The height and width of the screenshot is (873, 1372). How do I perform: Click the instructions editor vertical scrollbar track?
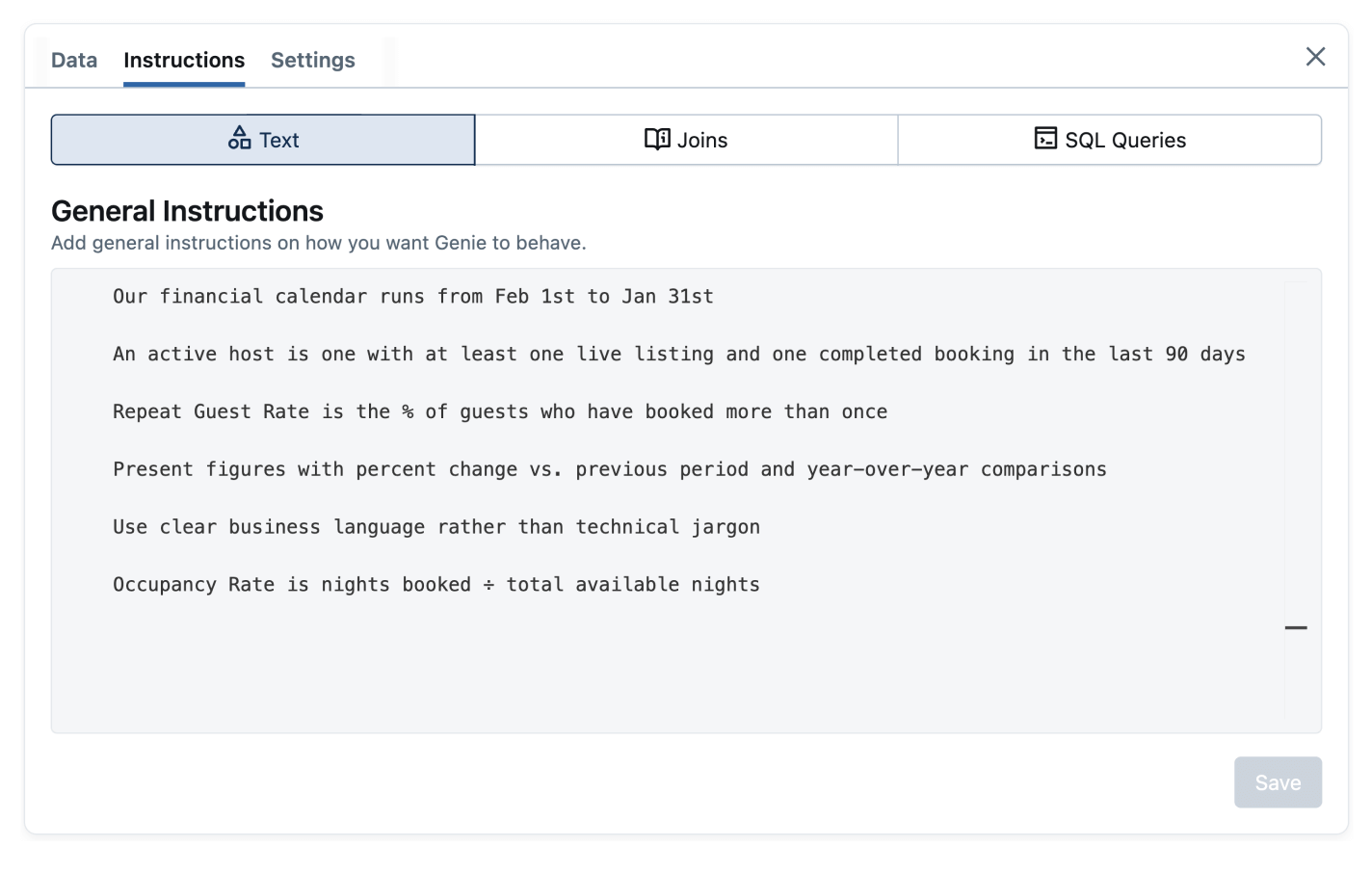tap(1295, 434)
